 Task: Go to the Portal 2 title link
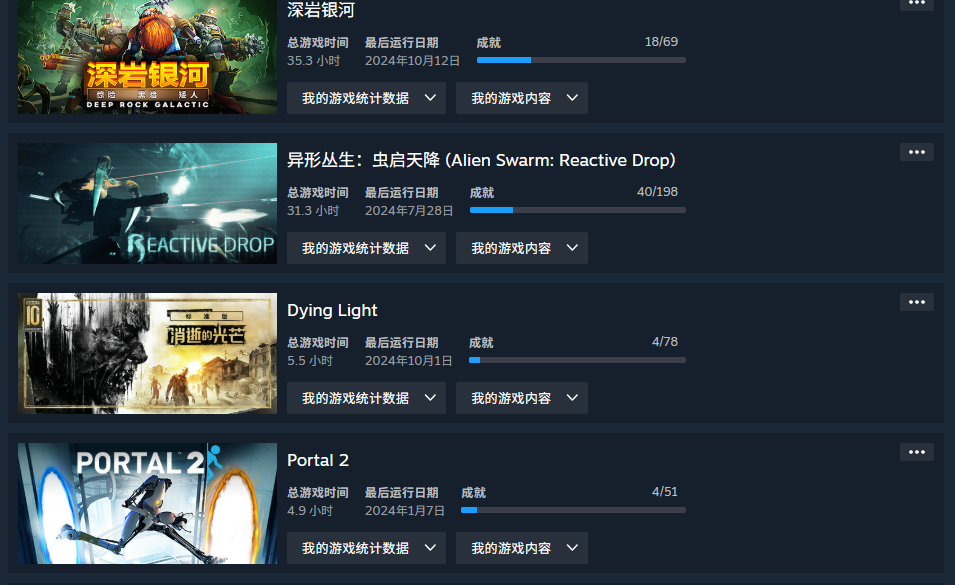(318, 460)
